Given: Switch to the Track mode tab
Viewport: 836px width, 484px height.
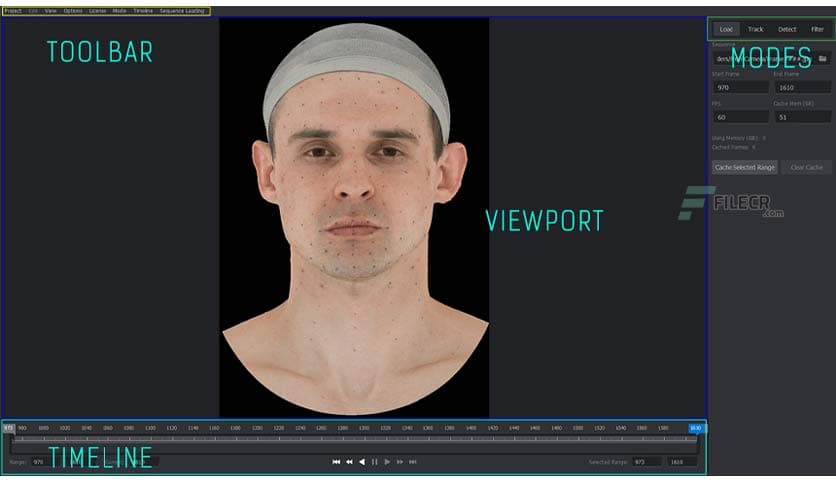Looking at the screenshot, I should (756, 30).
